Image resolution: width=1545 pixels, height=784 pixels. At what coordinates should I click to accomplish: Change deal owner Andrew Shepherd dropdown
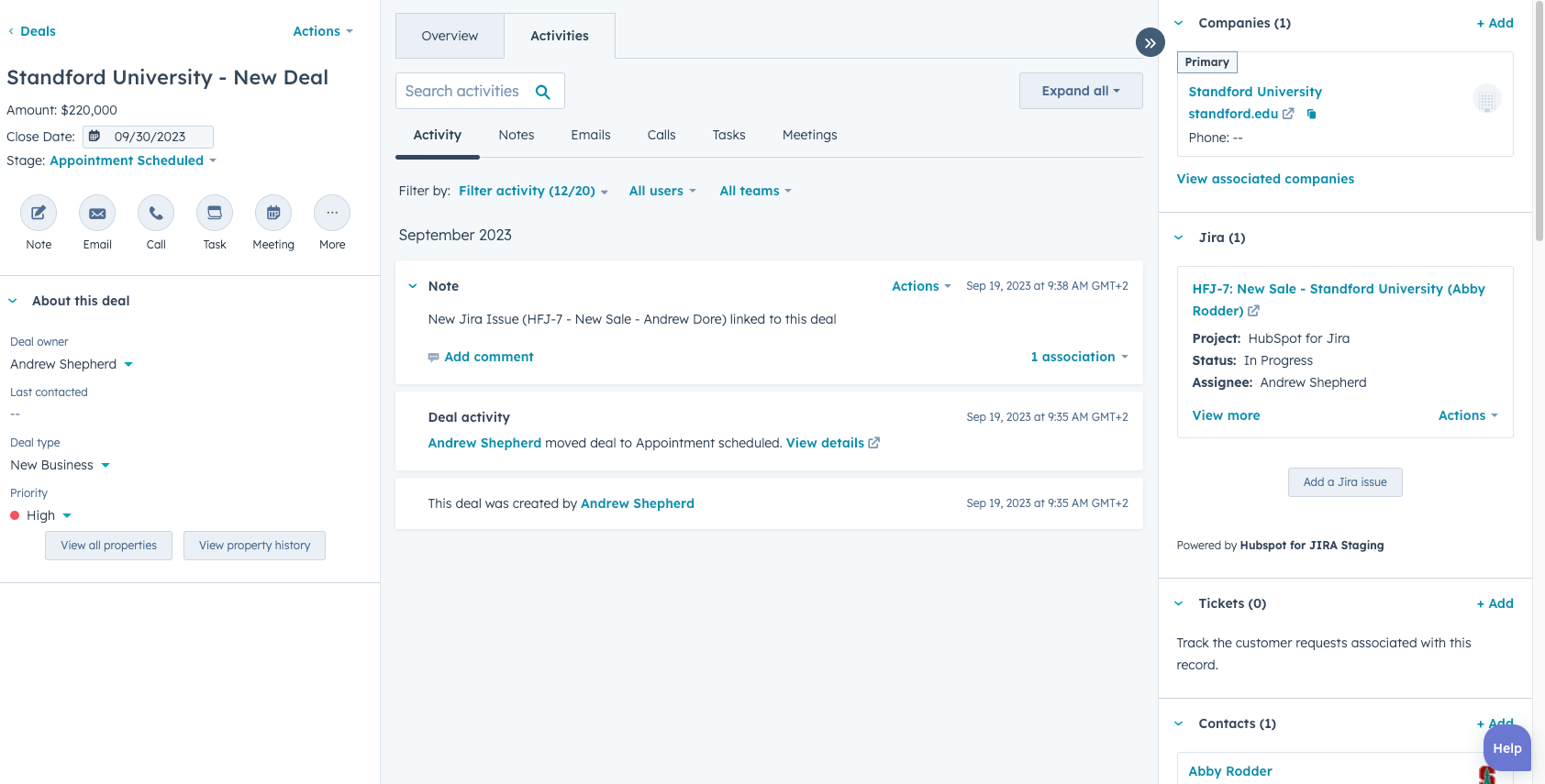[72, 364]
